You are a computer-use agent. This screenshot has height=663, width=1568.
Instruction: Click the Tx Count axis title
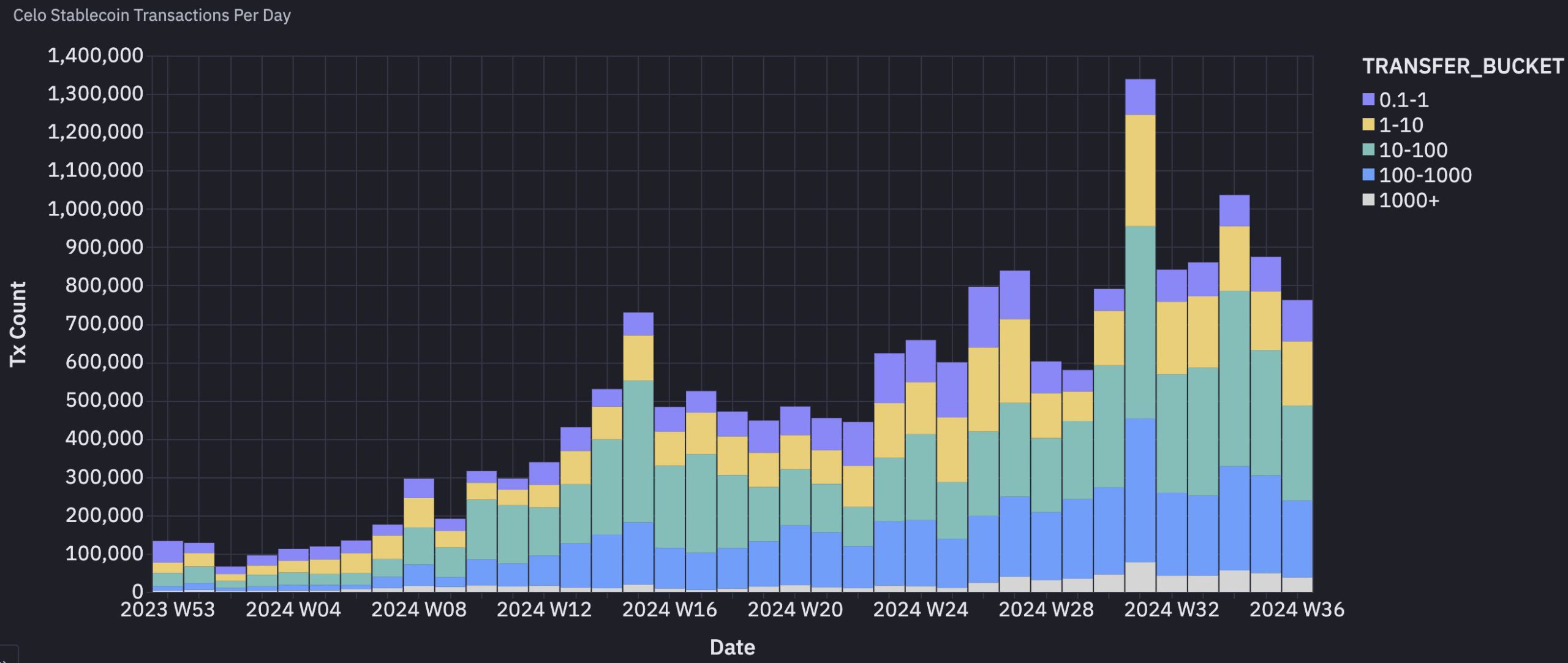18,324
